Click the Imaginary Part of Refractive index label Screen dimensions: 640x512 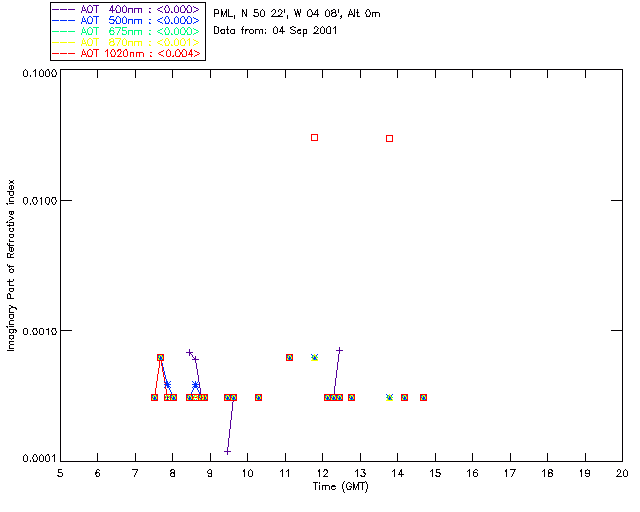[x=11, y=265]
